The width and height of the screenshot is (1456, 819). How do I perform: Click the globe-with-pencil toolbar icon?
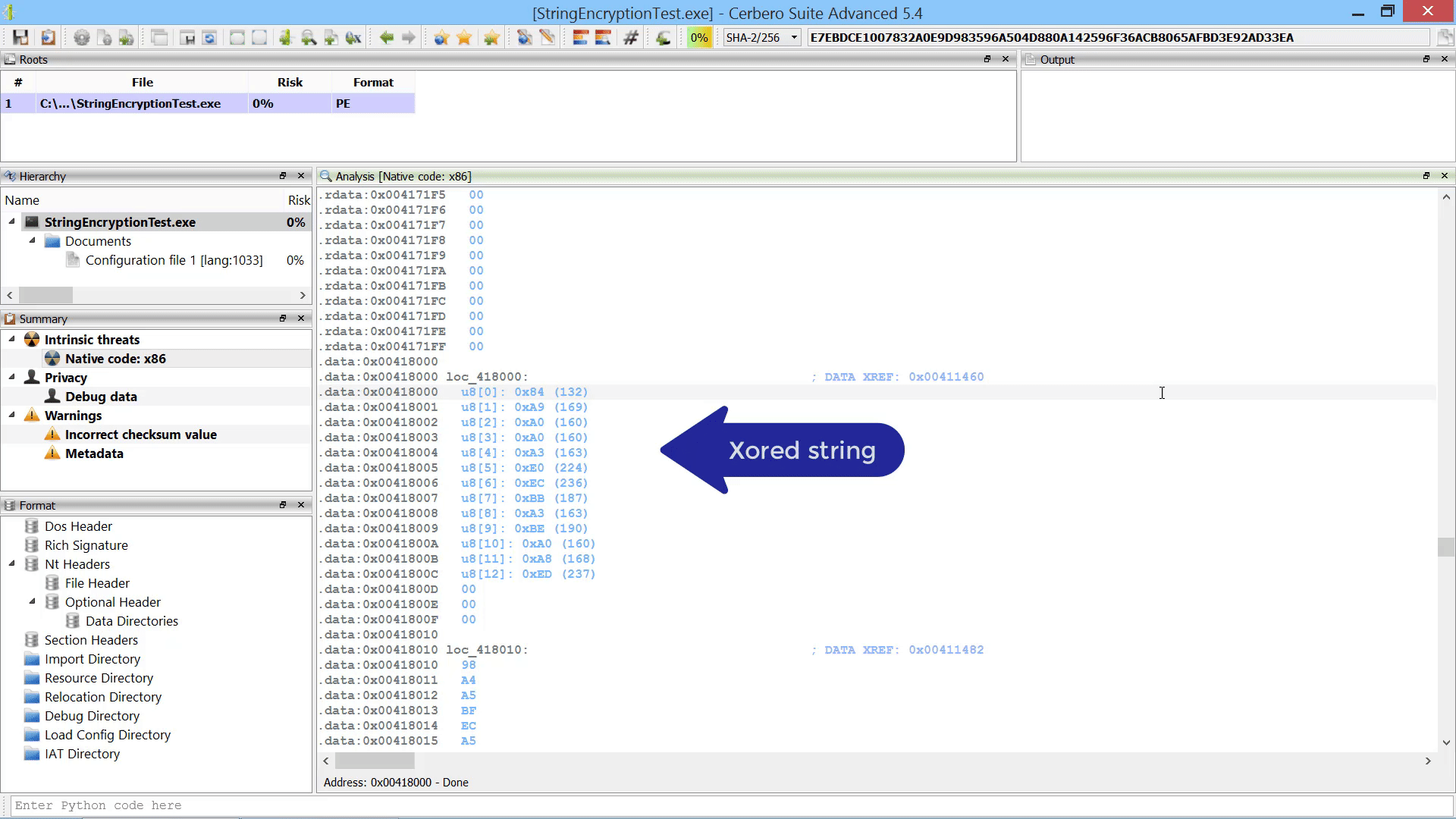(525, 36)
